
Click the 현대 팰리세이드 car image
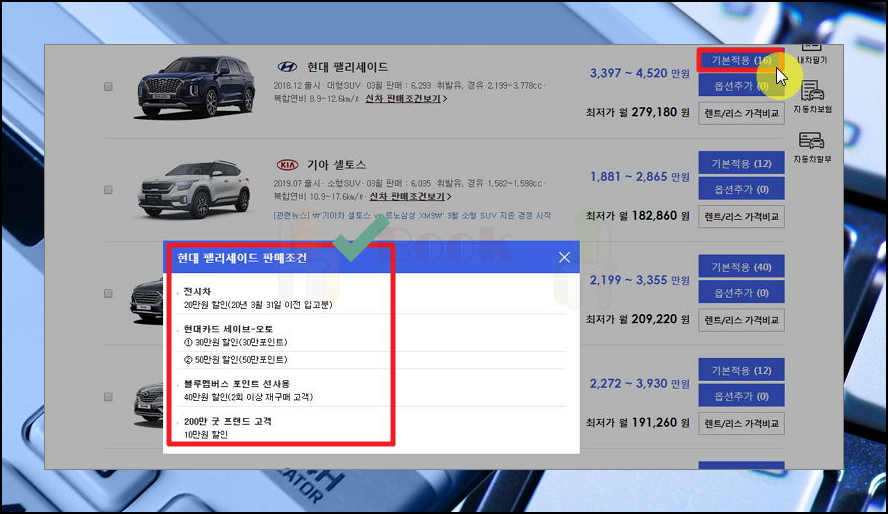pos(195,87)
